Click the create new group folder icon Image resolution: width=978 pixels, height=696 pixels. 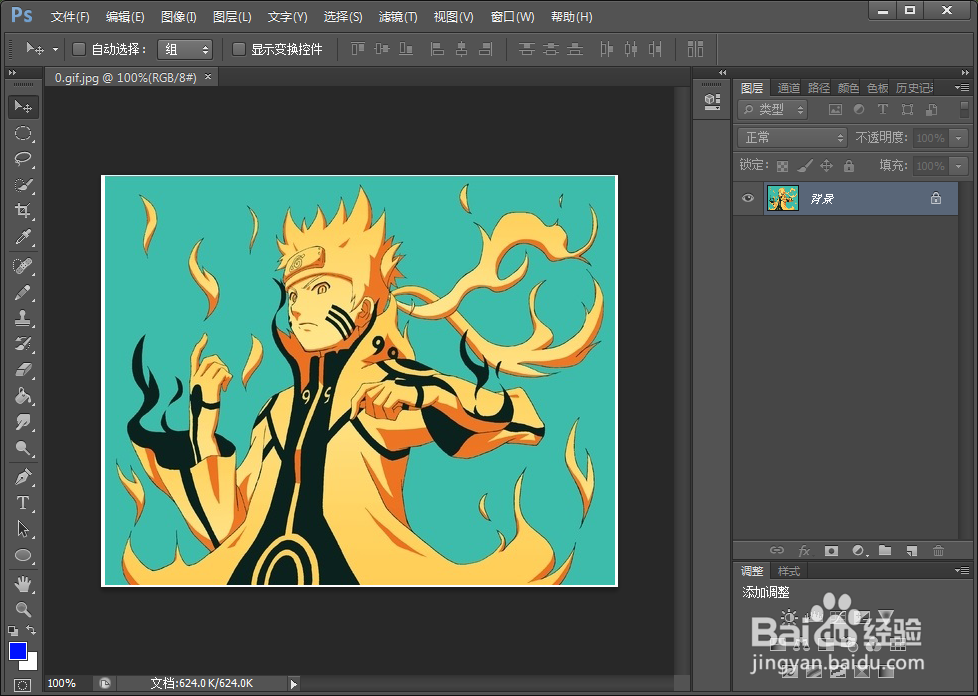(x=884, y=551)
